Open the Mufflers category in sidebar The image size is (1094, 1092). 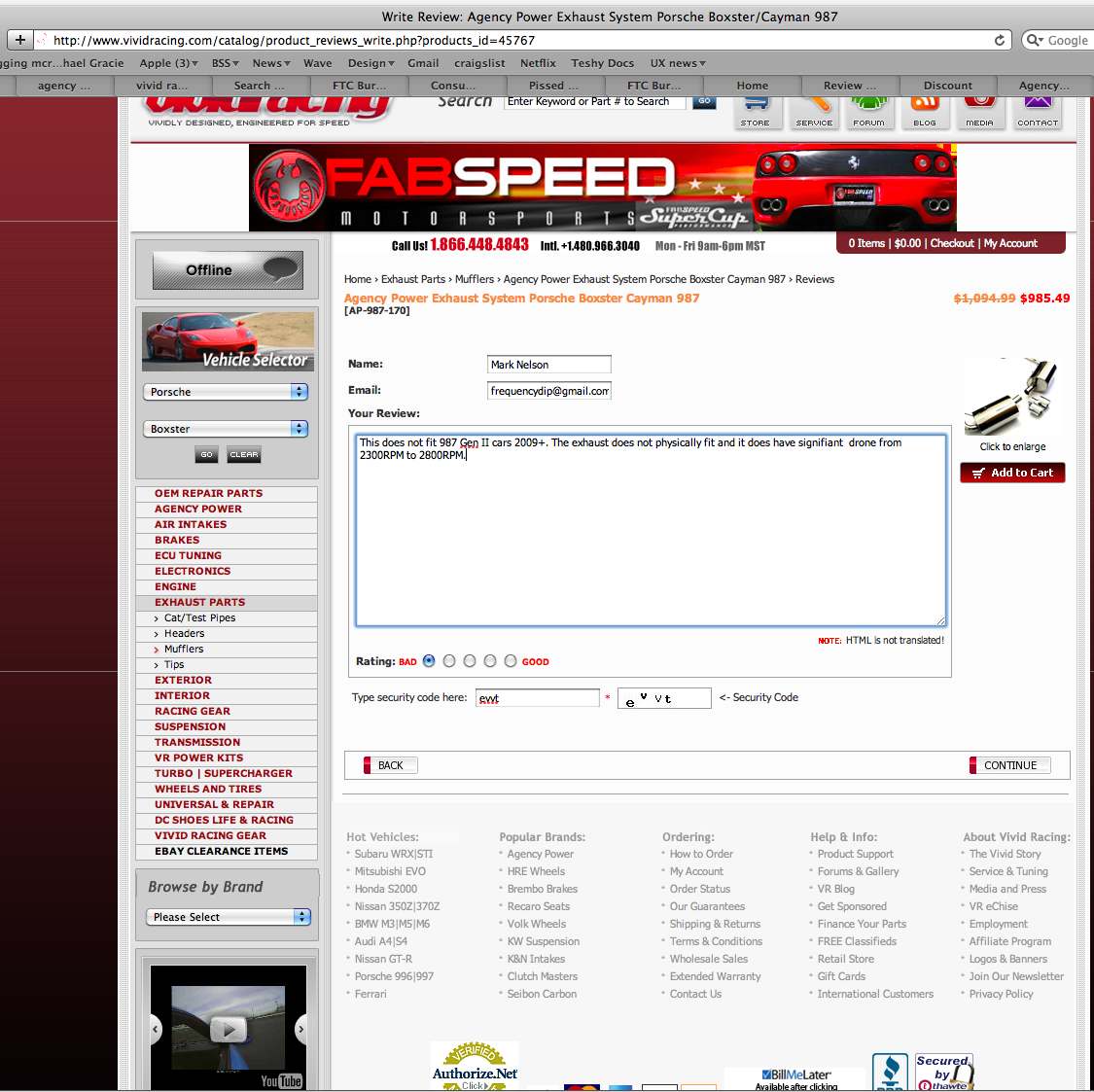184,649
